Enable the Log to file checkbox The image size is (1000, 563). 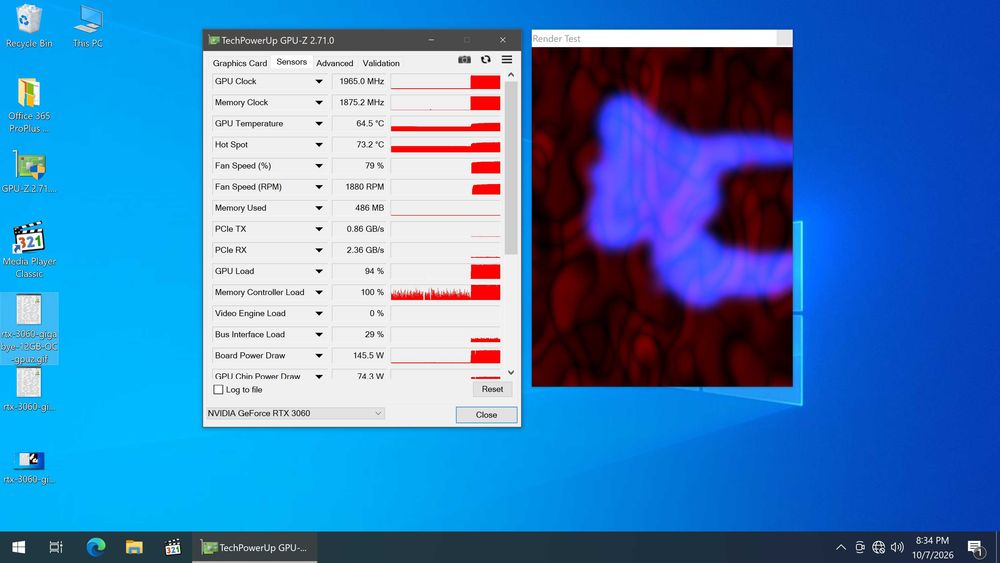point(218,390)
